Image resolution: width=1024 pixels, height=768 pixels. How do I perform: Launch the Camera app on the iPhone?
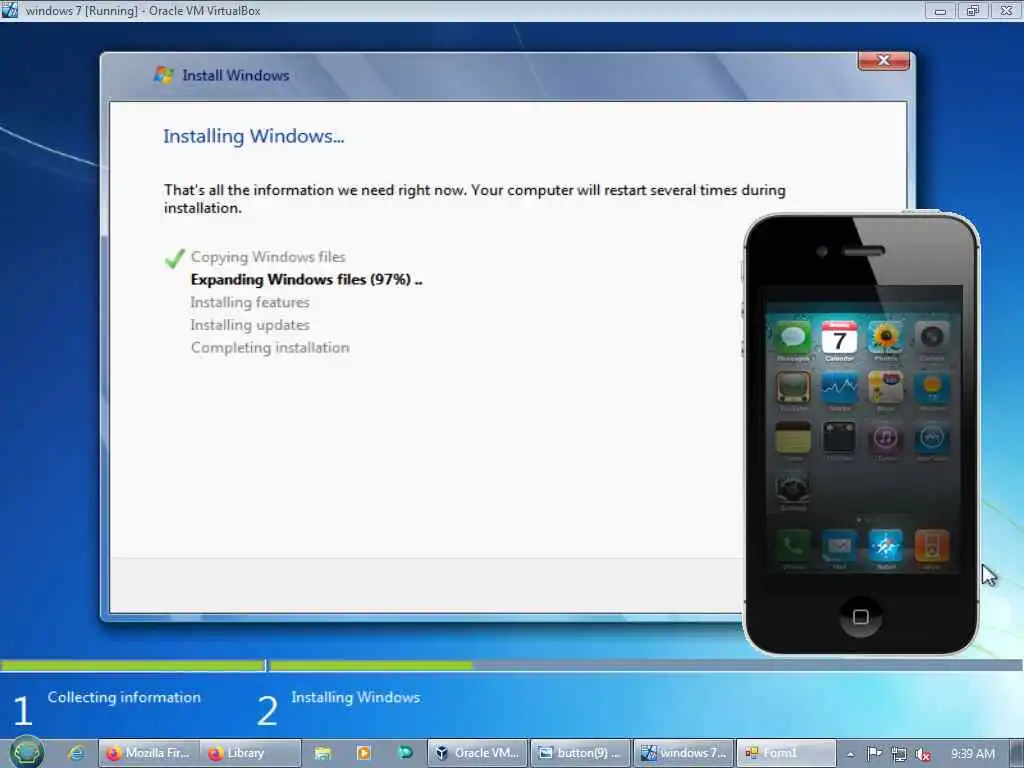(932, 338)
